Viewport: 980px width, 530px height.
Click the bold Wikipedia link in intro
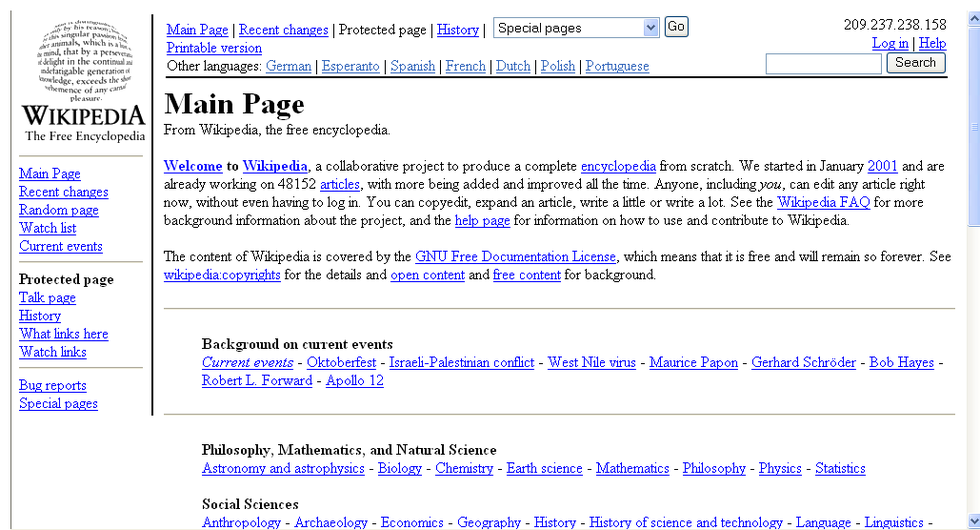pos(275,166)
